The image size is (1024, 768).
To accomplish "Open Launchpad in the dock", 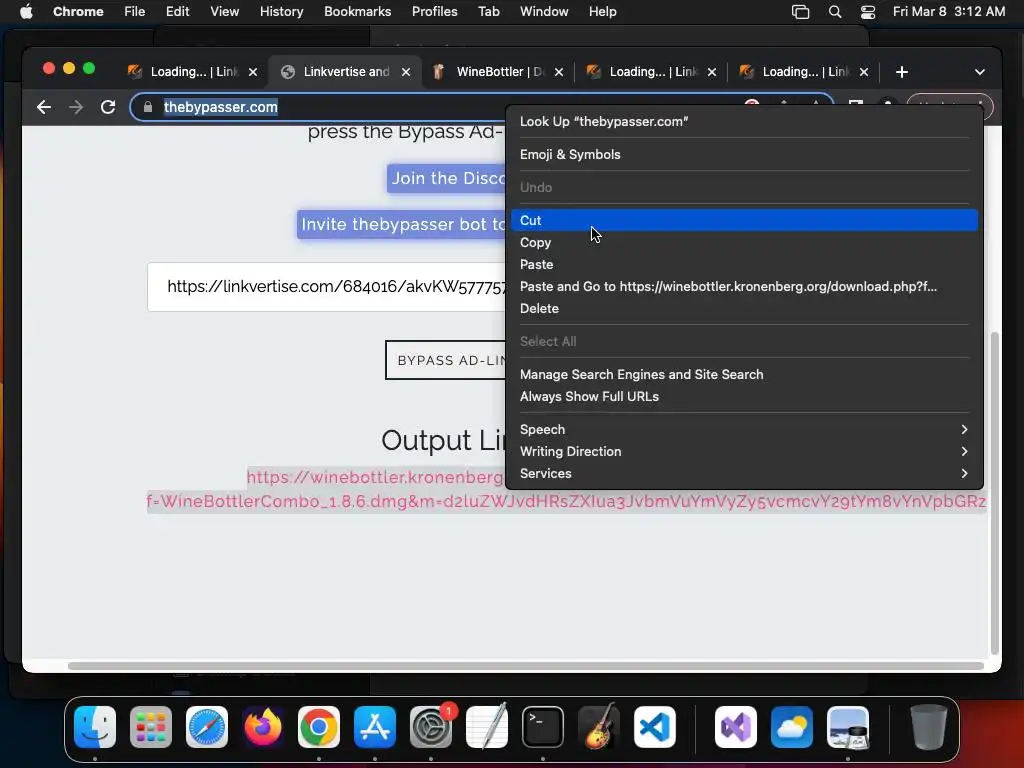I will (151, 727).
